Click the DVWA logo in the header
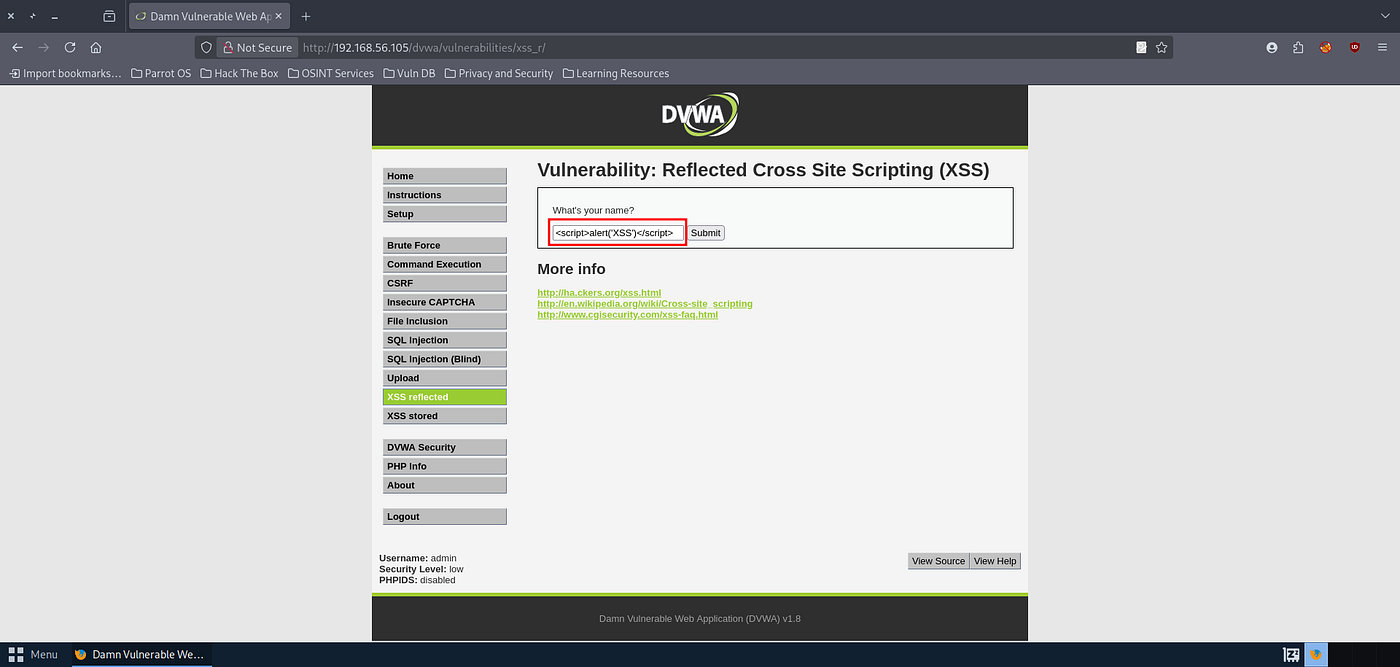The image size is (1400, 667). [700, 115]
